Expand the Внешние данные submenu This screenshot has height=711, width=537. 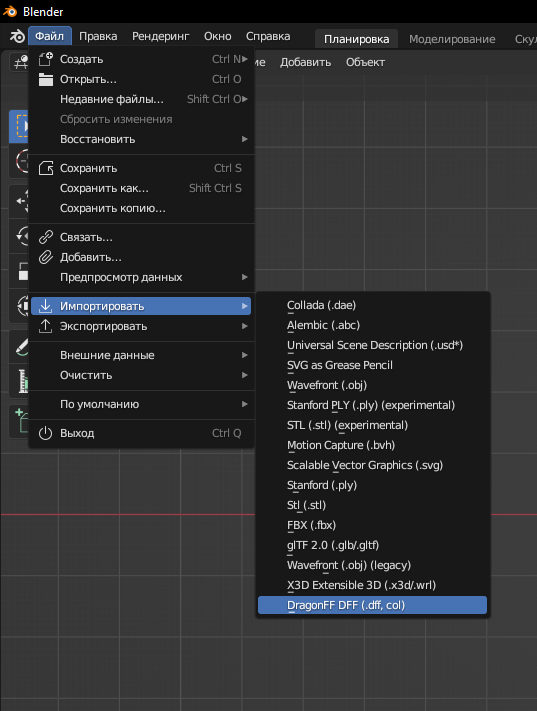[141, 355]
